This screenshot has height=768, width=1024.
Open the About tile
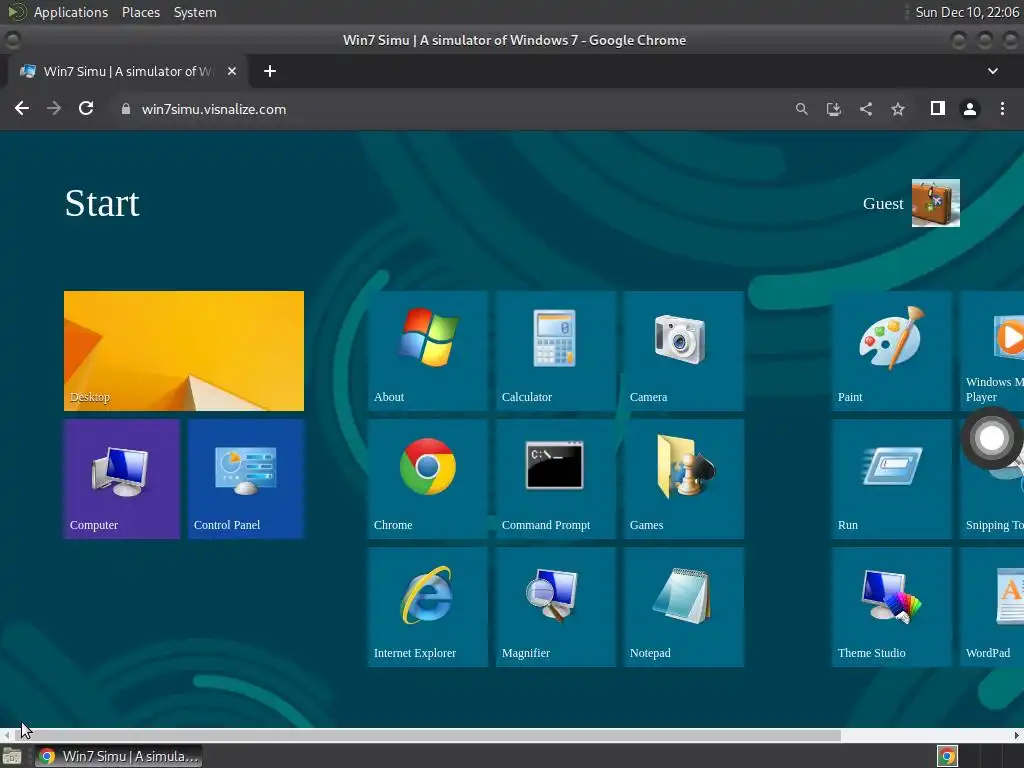click(428, 351)
